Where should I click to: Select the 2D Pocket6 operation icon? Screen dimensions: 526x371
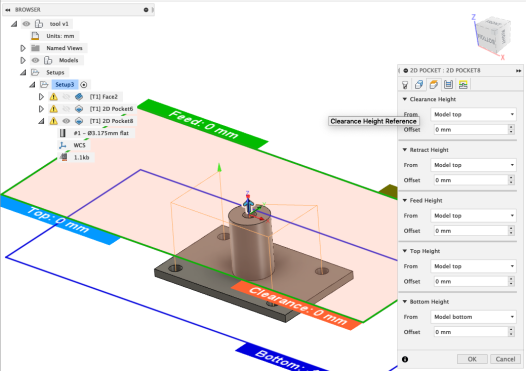[79, 109]
